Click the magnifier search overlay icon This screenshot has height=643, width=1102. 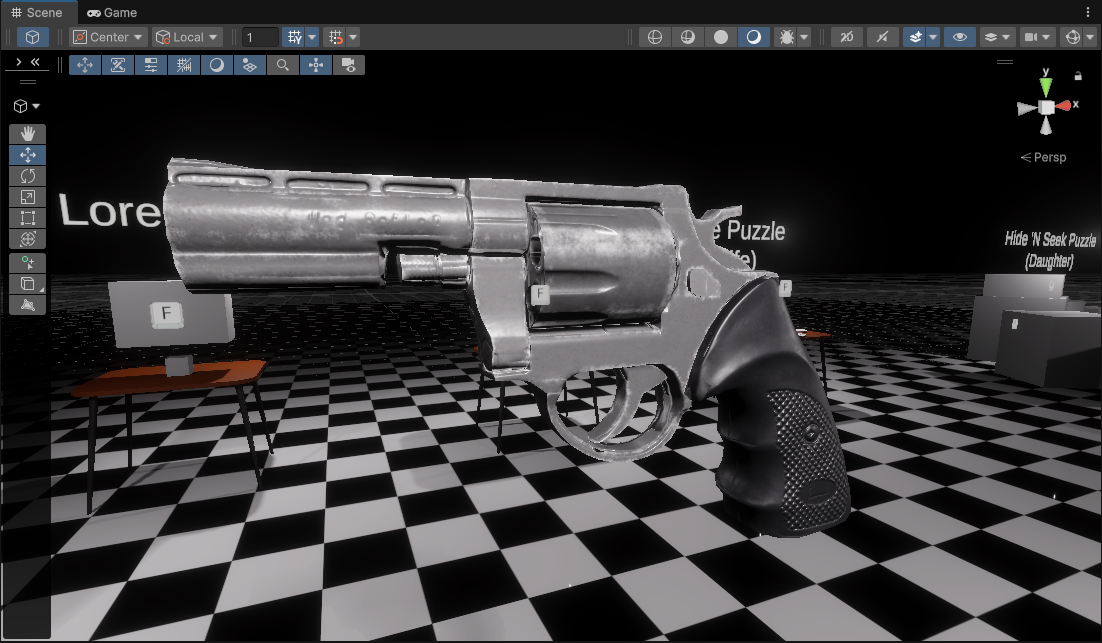283,65
